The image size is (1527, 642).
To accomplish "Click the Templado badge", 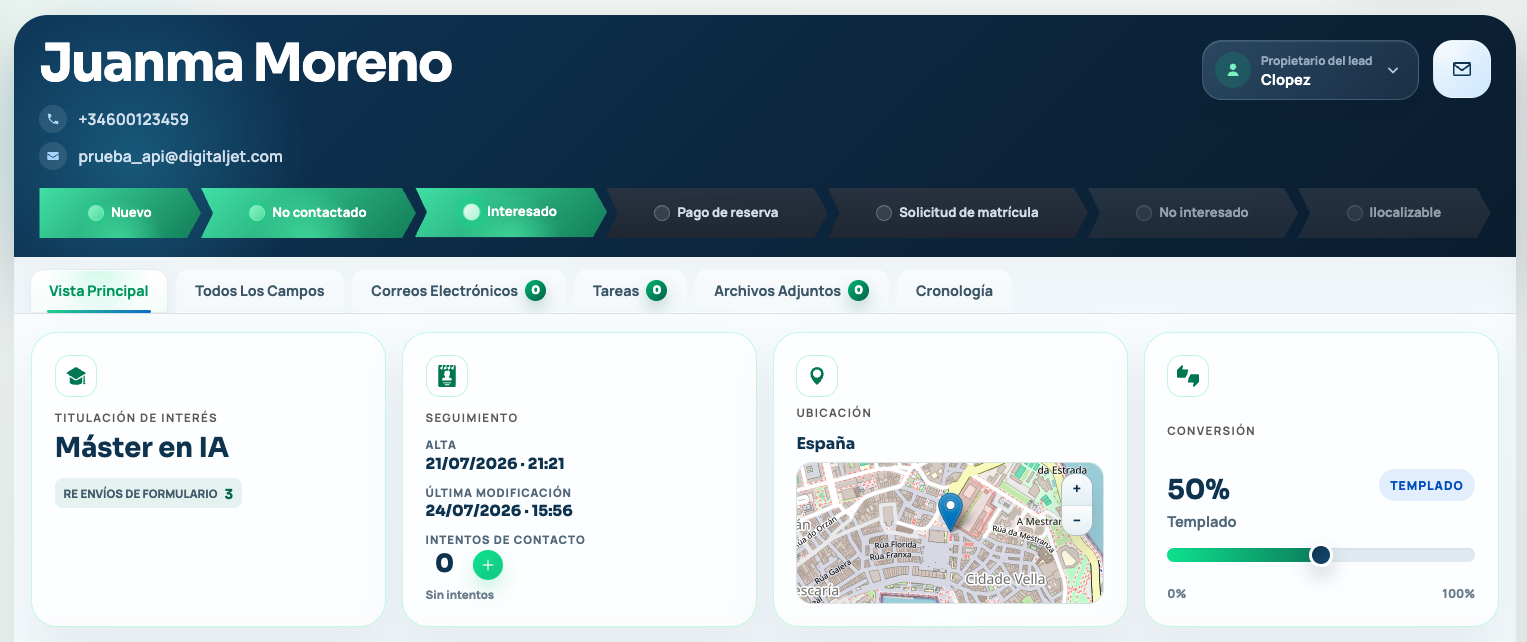I will click(x=1426, y=485).
